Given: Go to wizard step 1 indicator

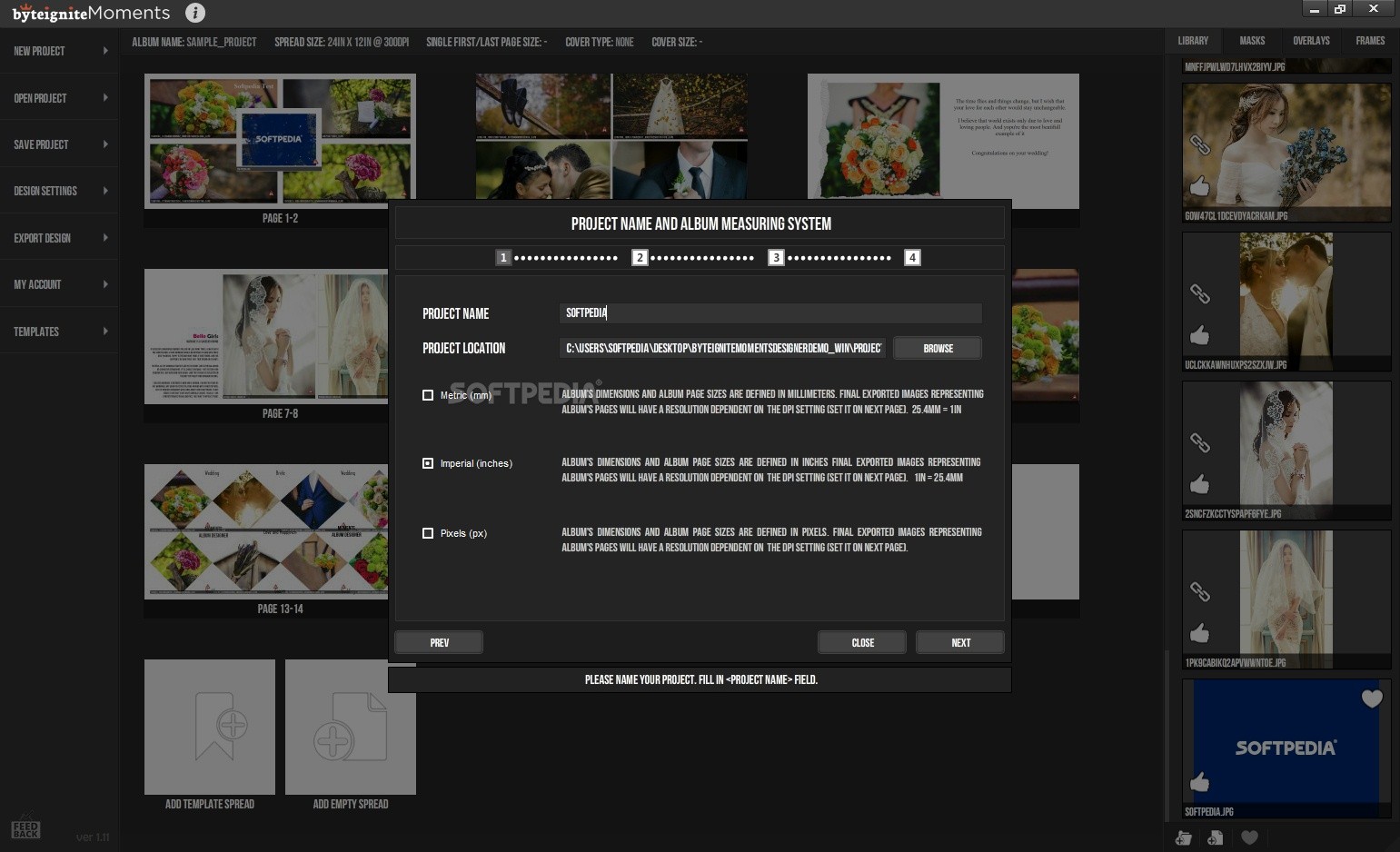Looking at the screenshot, I should (x=503, y=258).
